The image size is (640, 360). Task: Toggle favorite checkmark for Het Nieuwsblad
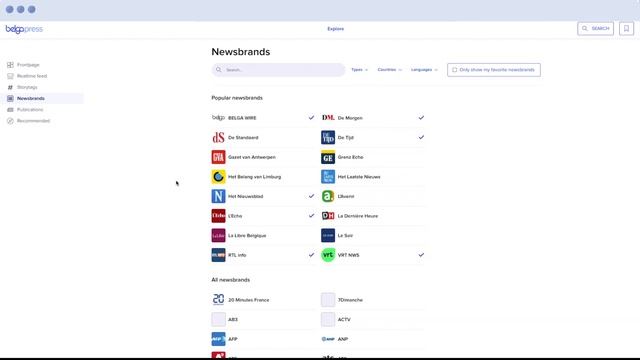tap(311, 196)
